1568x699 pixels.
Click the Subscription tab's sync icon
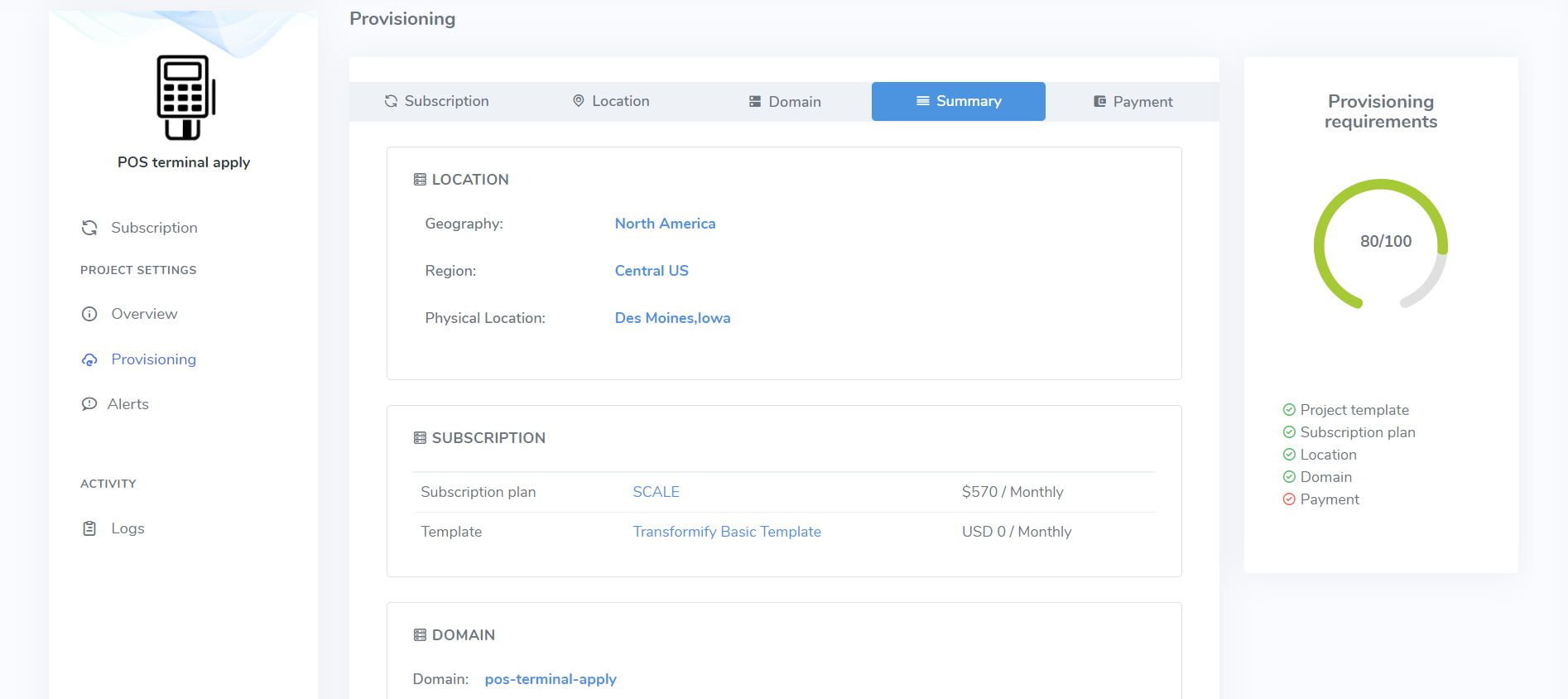[x=391, y=101]
